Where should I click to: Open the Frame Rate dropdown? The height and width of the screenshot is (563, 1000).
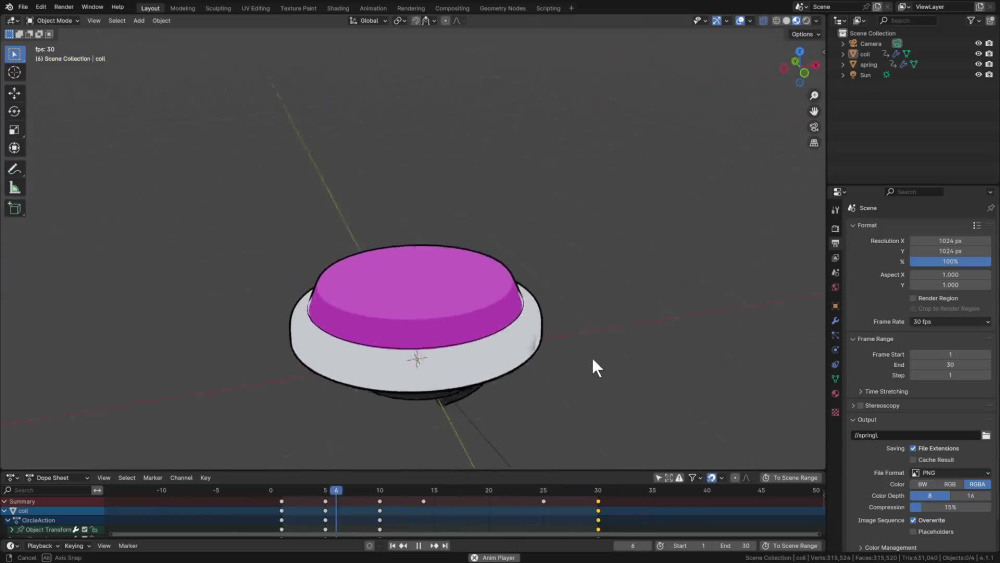click(950, 322)
